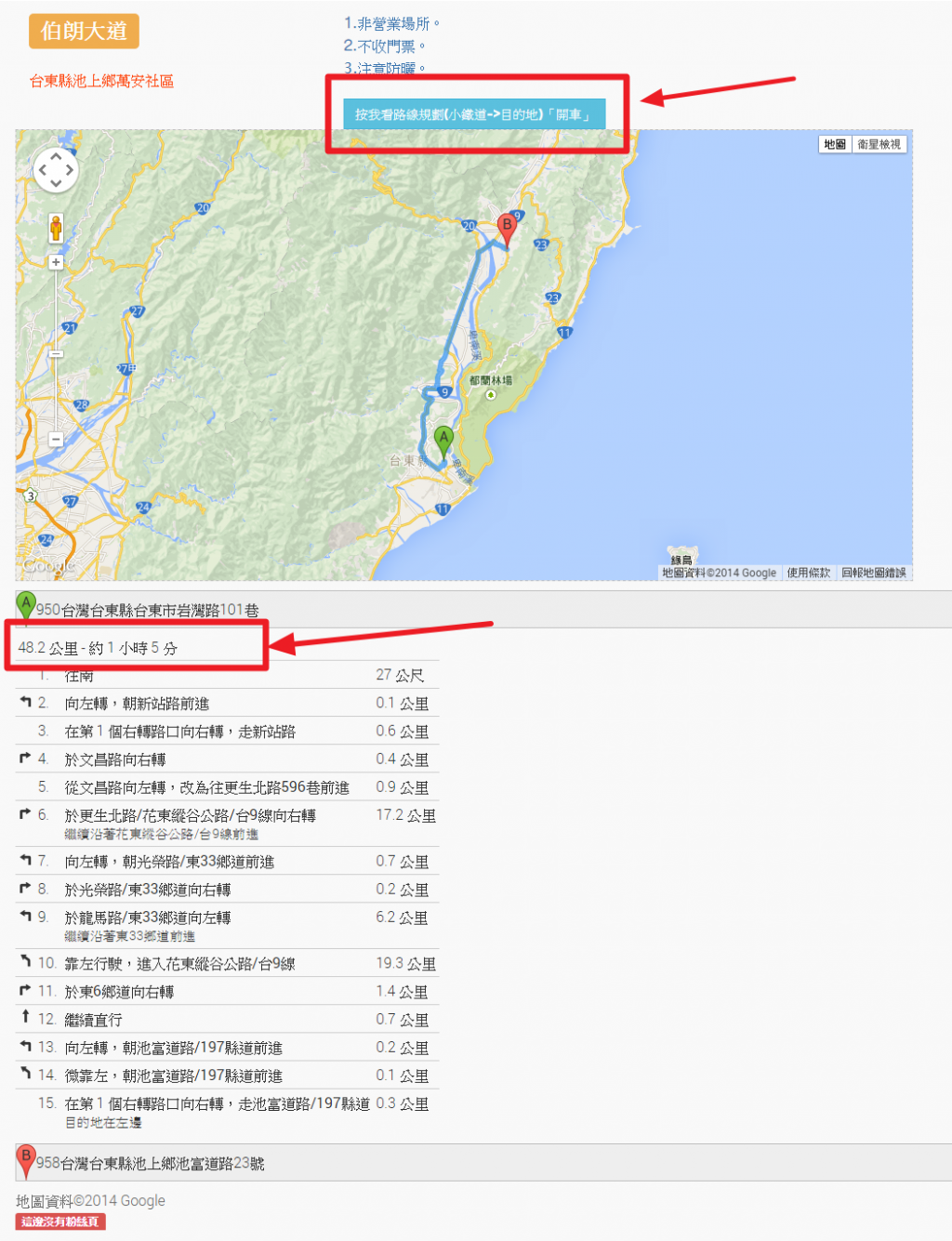952x1241 pixels.
Task: Click the 台東縣池上鄉萬安社區 red text
Action: coord(101,81)
